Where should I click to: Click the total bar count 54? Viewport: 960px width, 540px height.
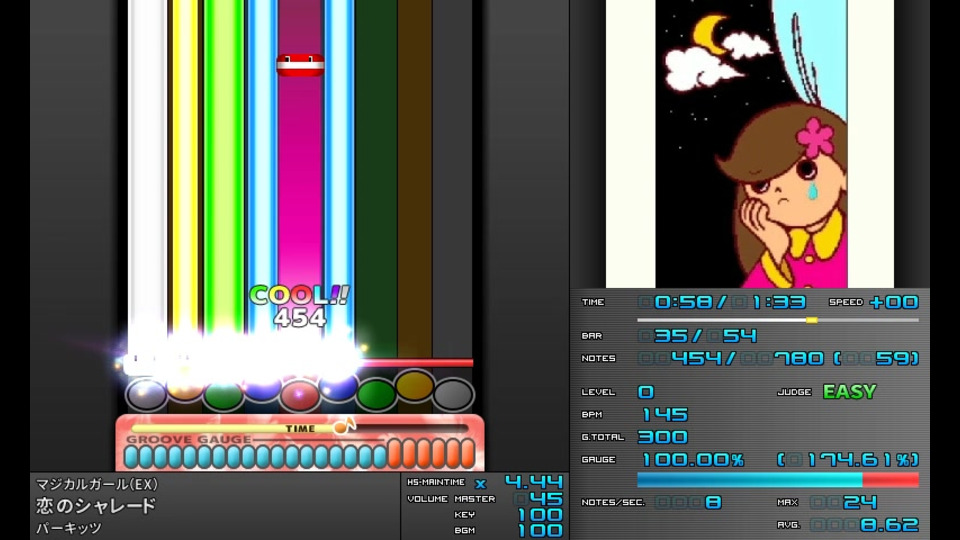point(740,336)
